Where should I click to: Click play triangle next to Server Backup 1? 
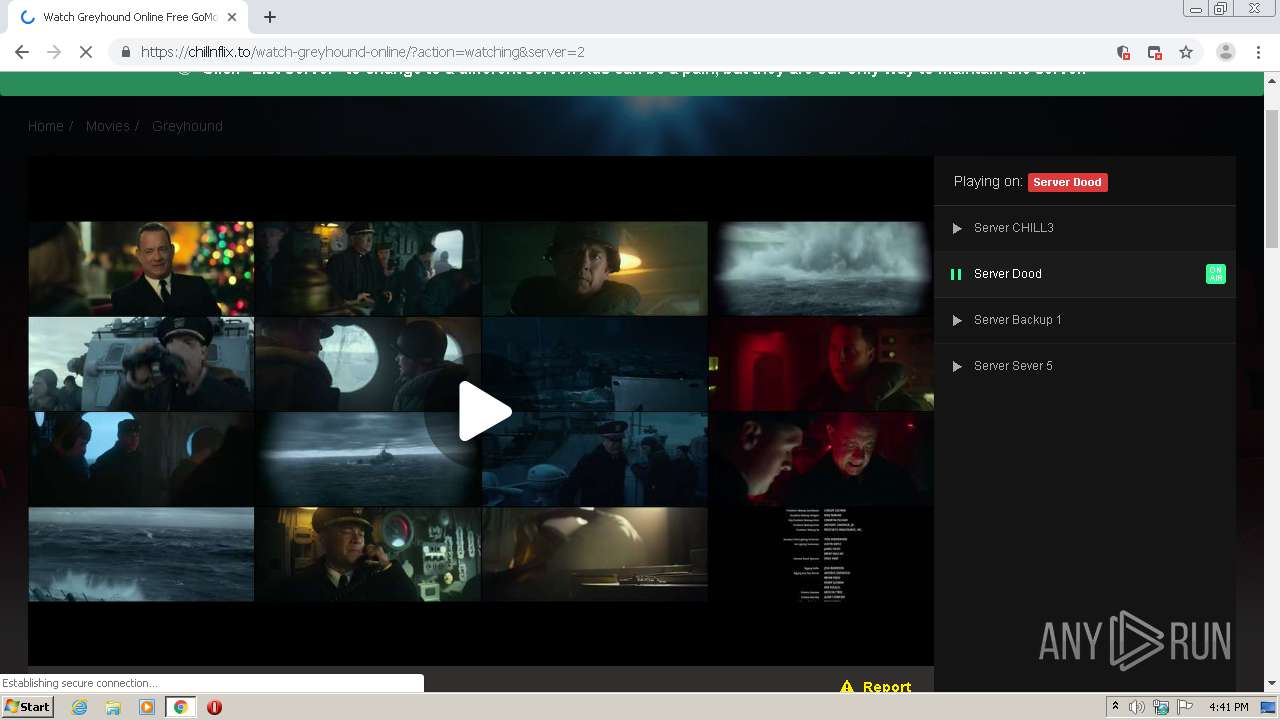pos(957,320)
